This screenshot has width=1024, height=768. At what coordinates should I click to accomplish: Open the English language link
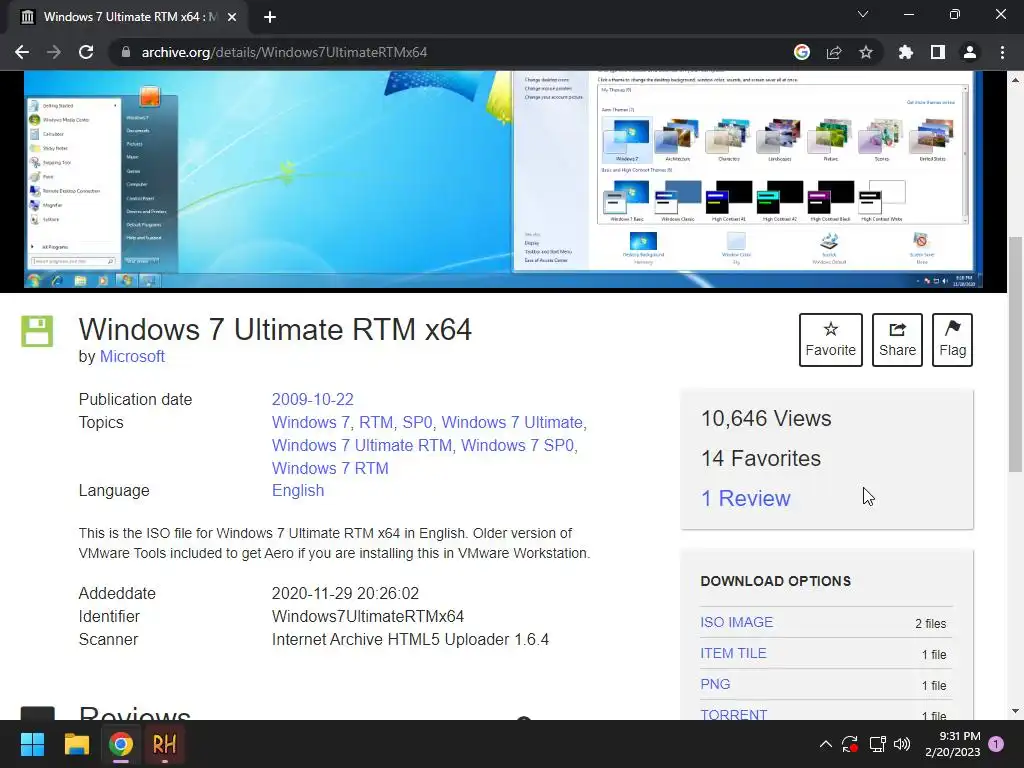tap(298, 490)
